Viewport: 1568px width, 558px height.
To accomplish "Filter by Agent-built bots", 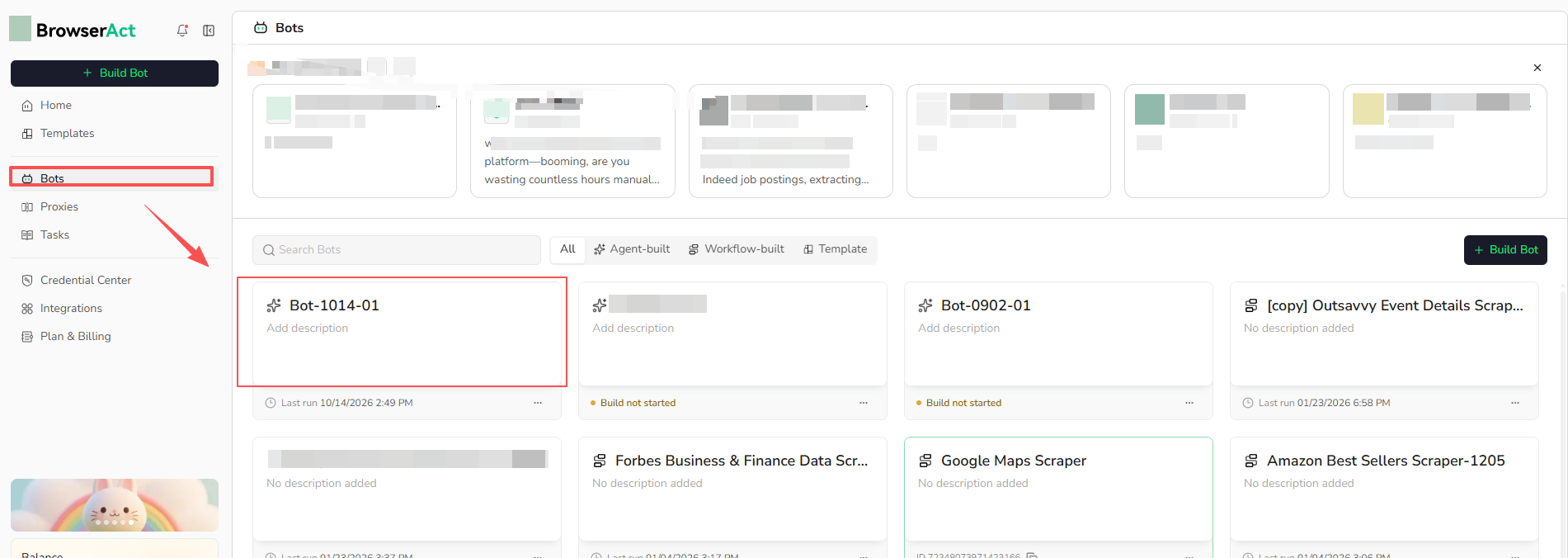I will point(632,249).
